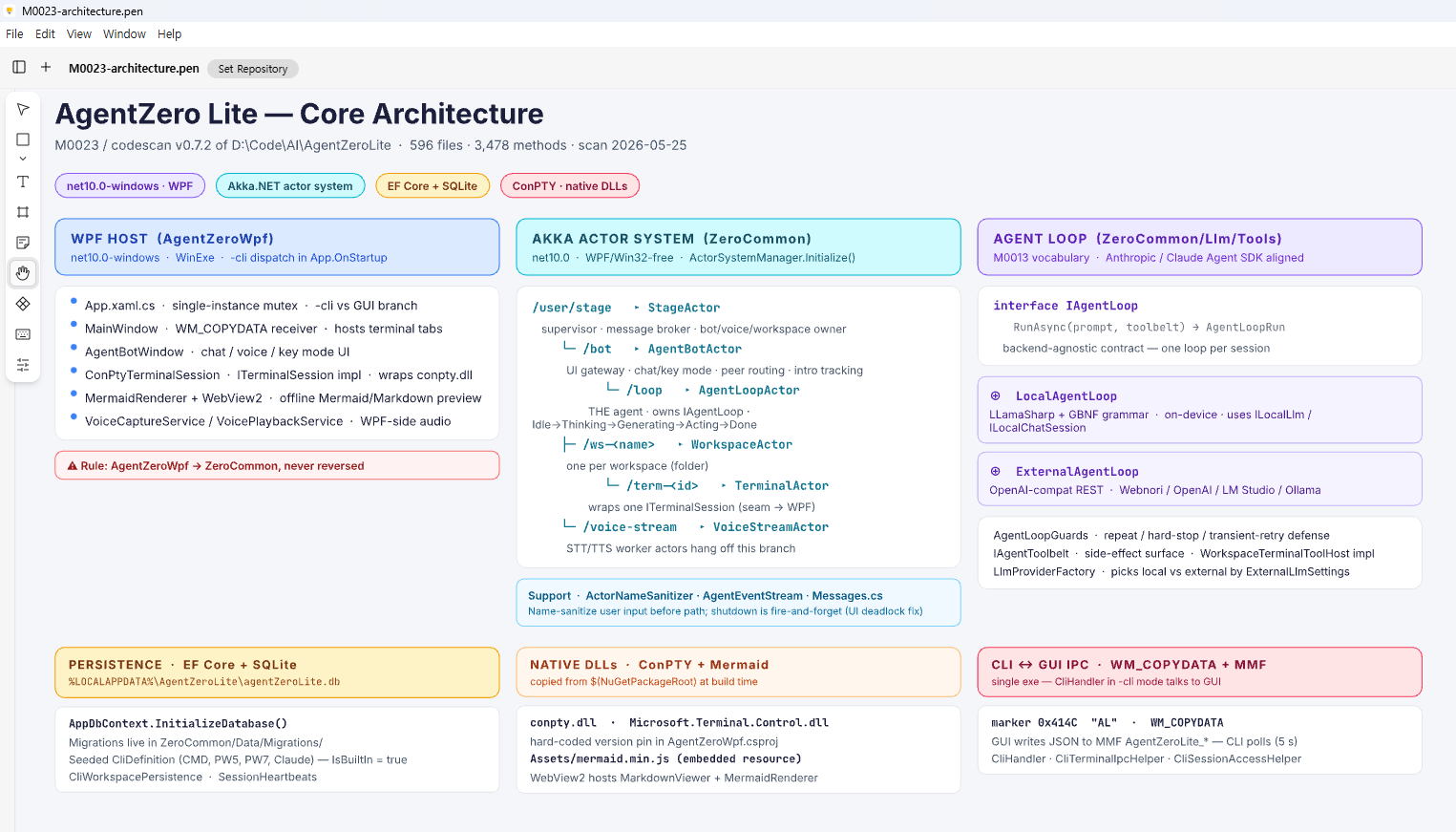Click the 'Idle→Thinking→Generating→Acting→Done' state line
This screenshot has width=1456, height=832.
(644, 425)
